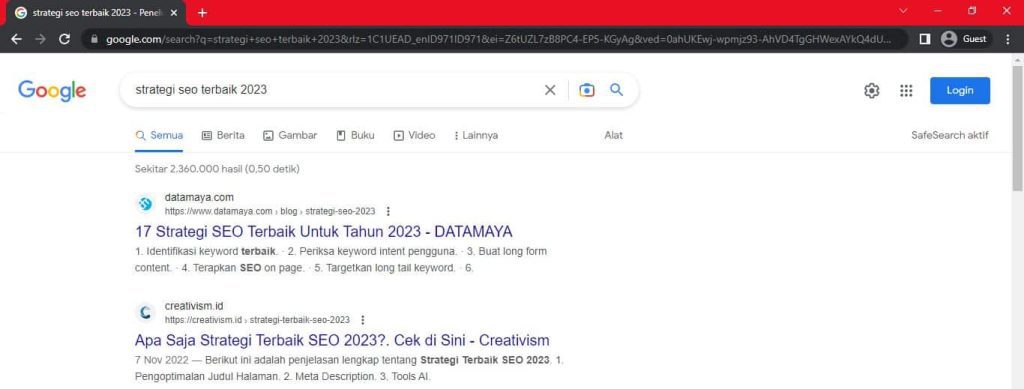Click the magnifier search button
This screenshot has width=1024, height=389.
(616, 90)
